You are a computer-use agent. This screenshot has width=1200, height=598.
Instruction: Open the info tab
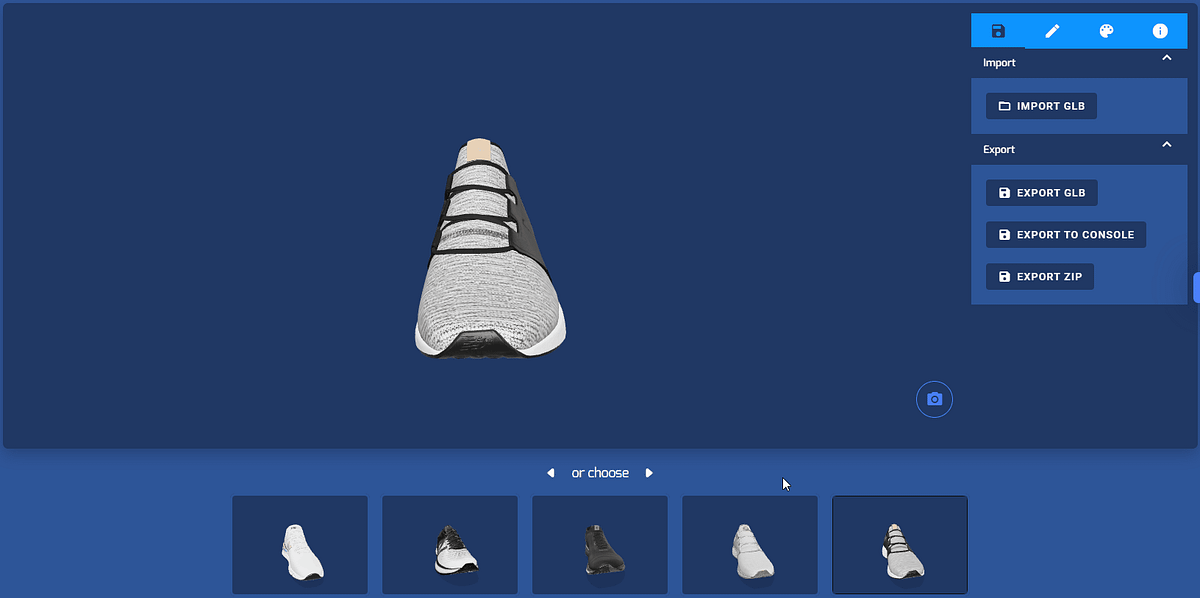pyautogui.click(x=1160, y=31)
